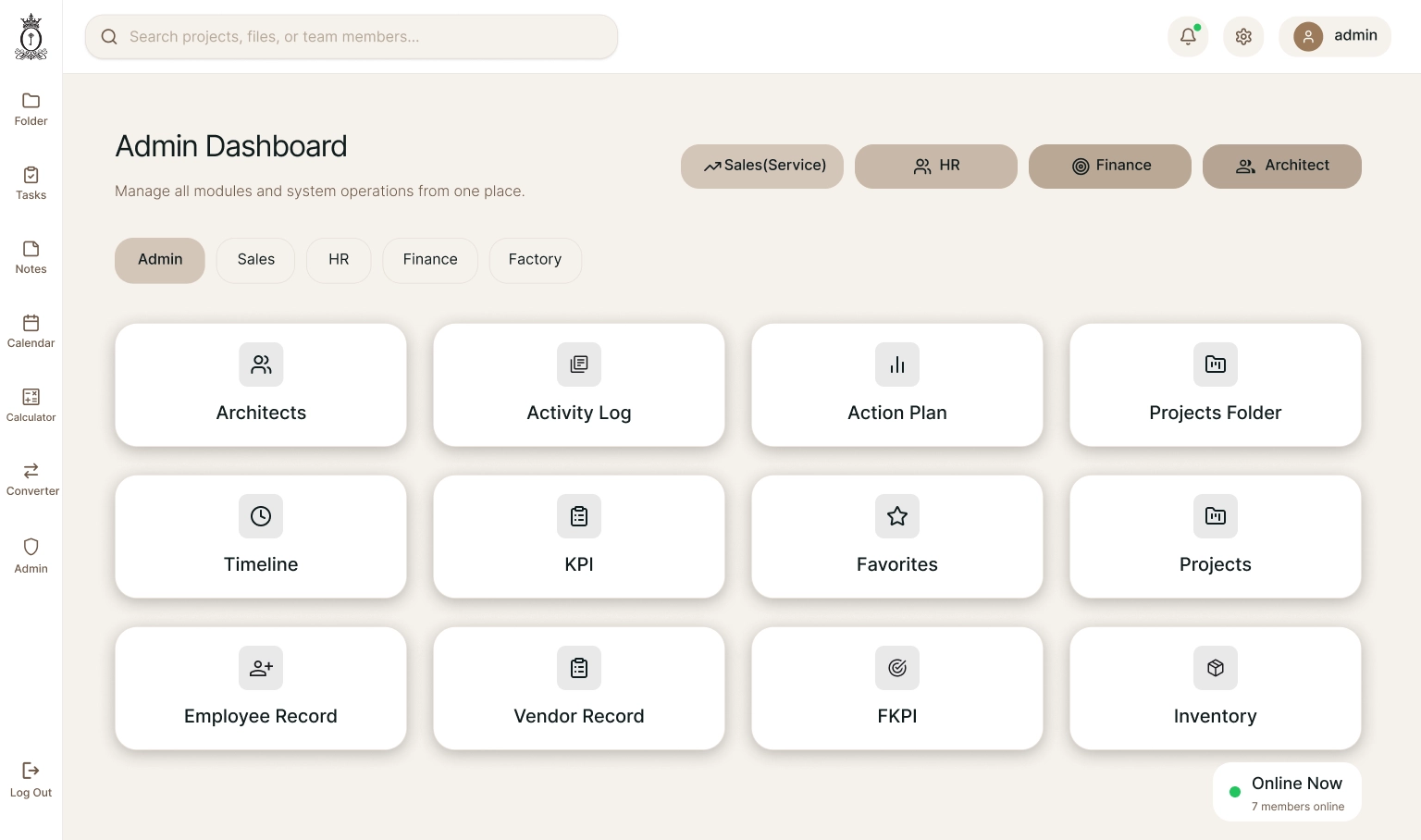This screenshot has height=840, width=1421.
Task: Switch to the Factory tab
Action: click(535, 260)
